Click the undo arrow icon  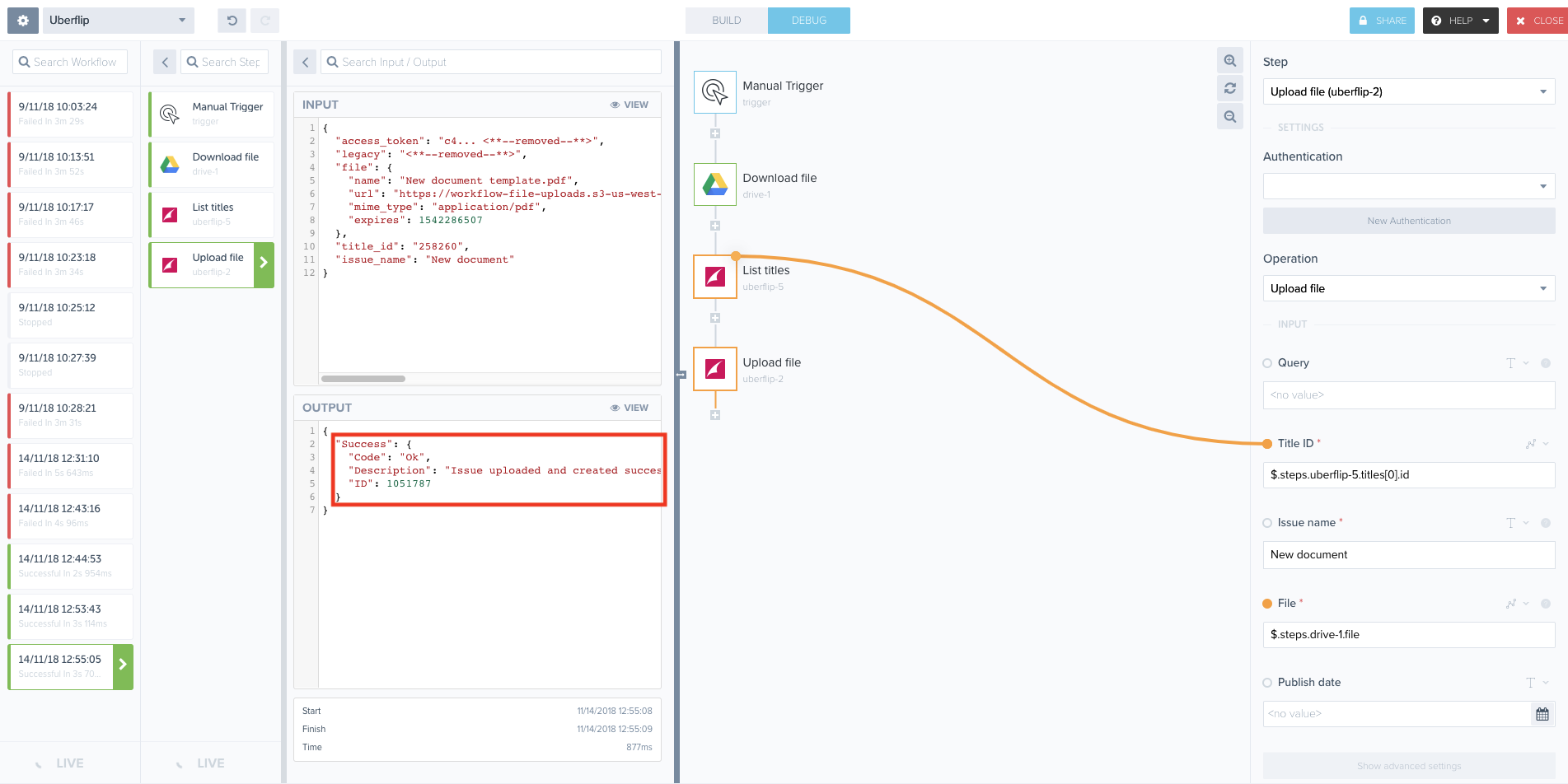click(231, 20)
